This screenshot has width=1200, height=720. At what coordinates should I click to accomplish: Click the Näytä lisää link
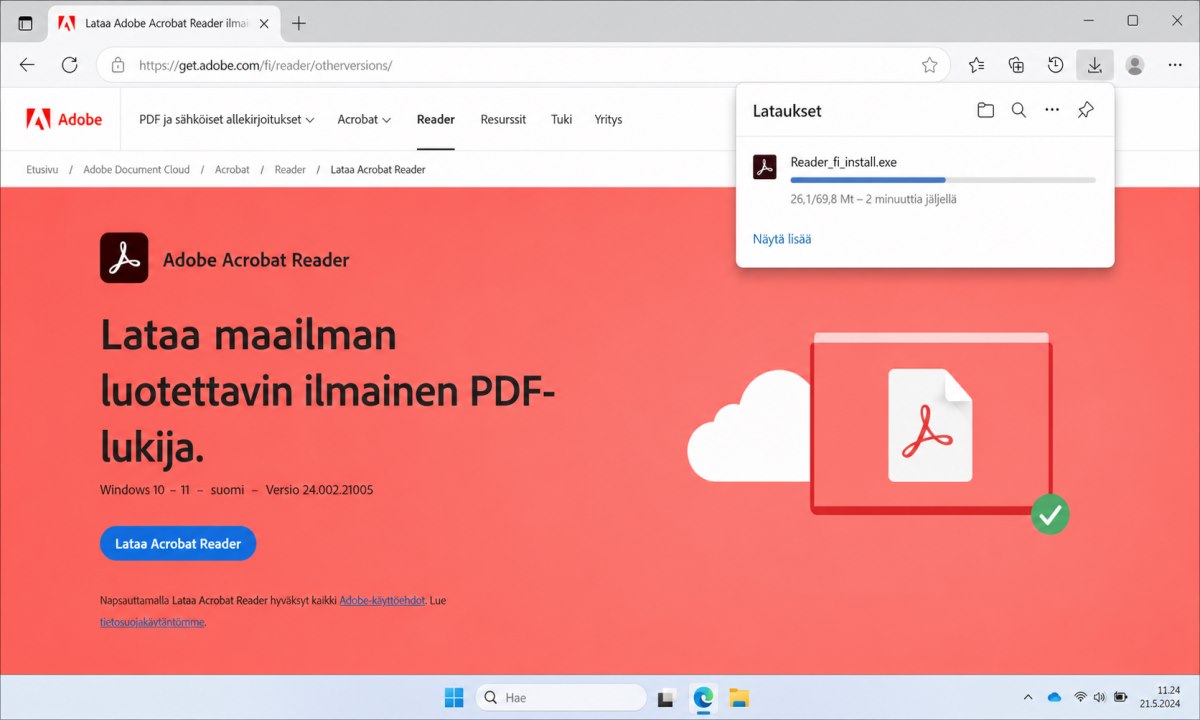[x=782, y=239]
